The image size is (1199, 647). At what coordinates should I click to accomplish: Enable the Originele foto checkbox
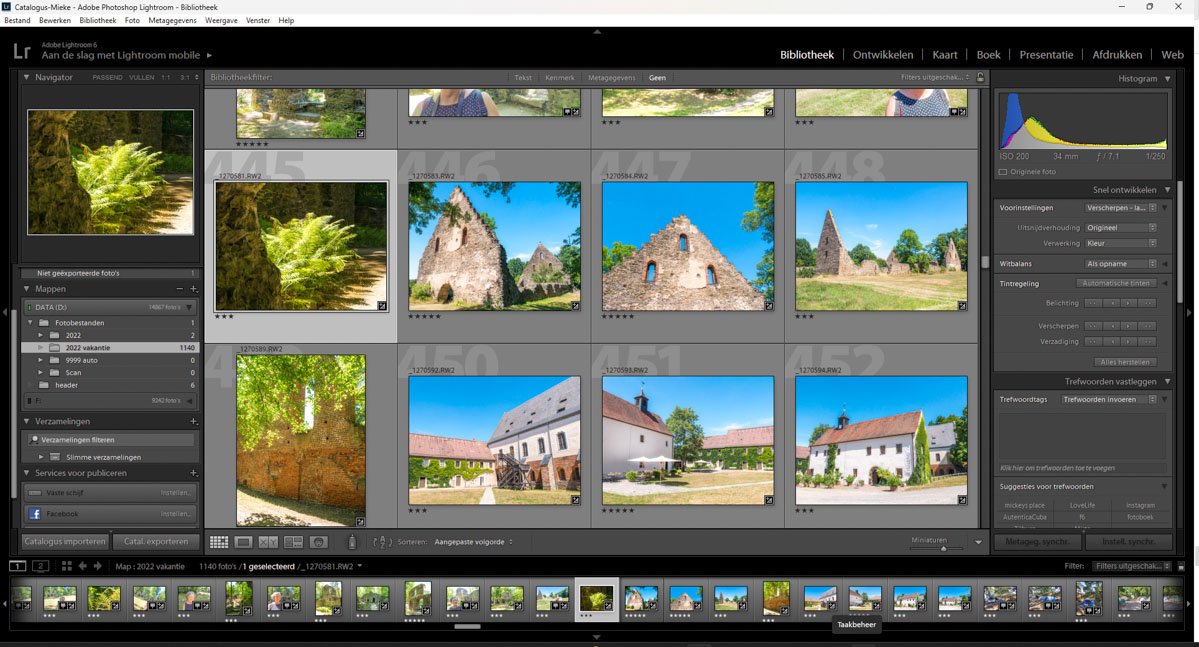[x=1003, y=172]
